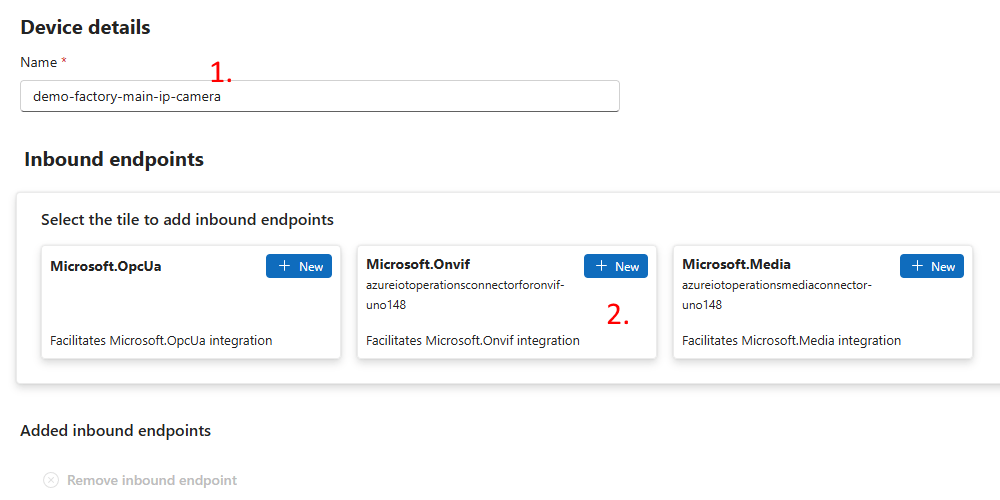This screenshot has width=1000, height=500.
Task: Click the plus icon on Microsoft.OpcUa tile
Action: click(x=285, y=266)
